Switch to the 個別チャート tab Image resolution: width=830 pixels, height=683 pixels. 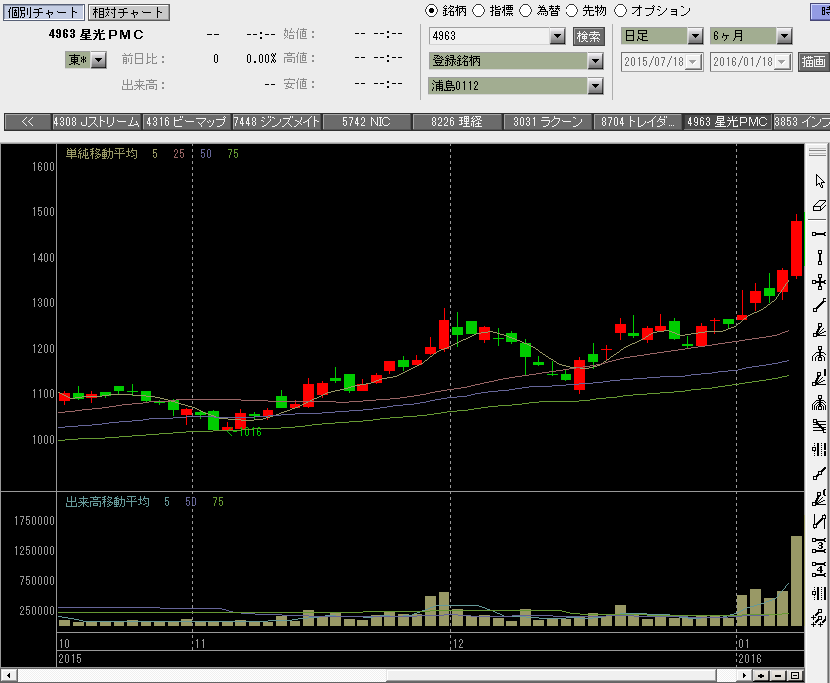point(44,12)
